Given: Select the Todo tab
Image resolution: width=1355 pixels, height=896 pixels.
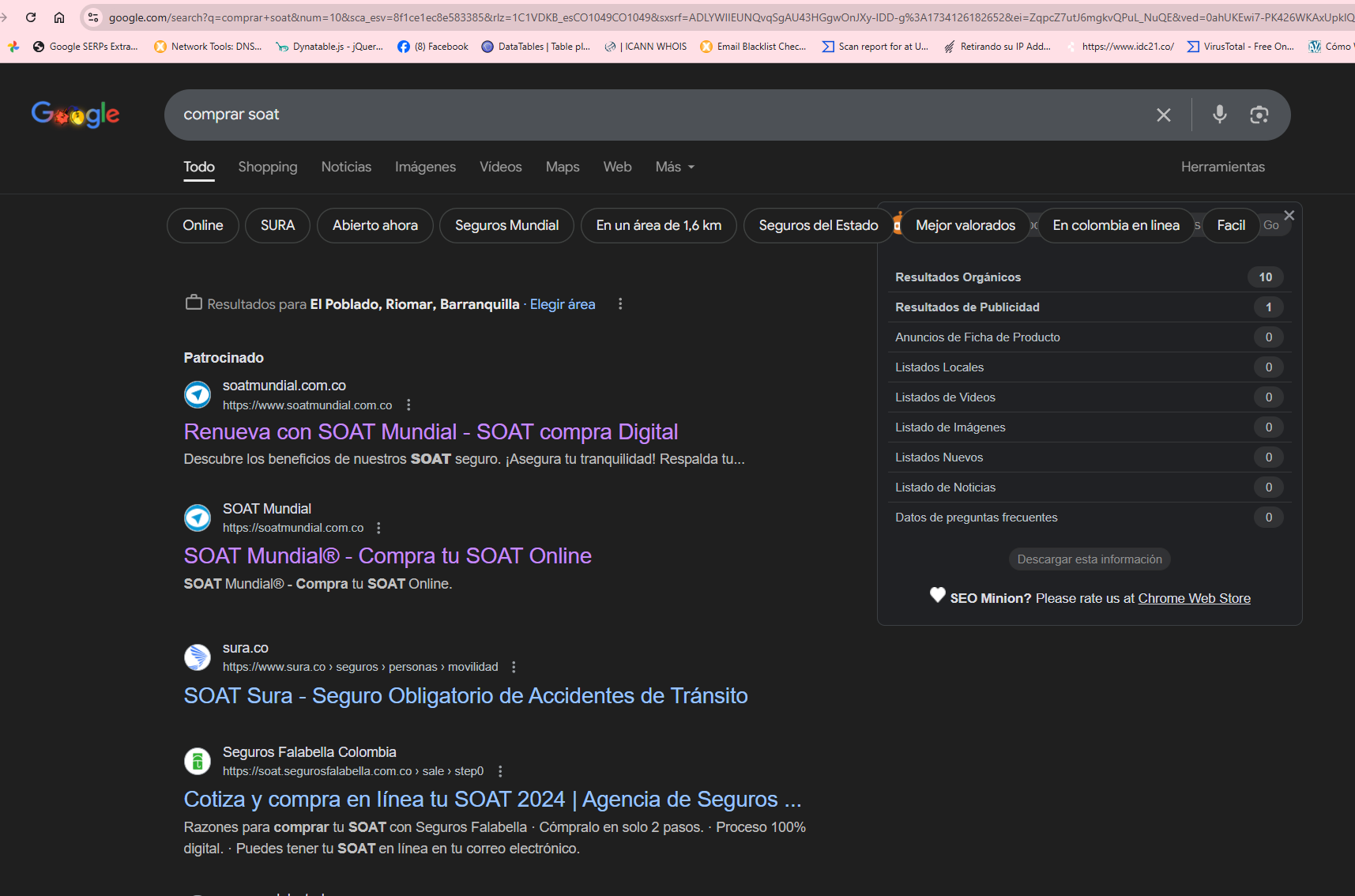Looking at the screenshot, I should click(199, 167).
